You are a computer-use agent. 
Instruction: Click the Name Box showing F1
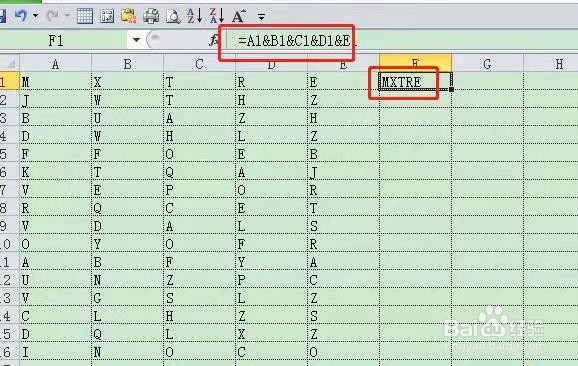coord(63,40)
